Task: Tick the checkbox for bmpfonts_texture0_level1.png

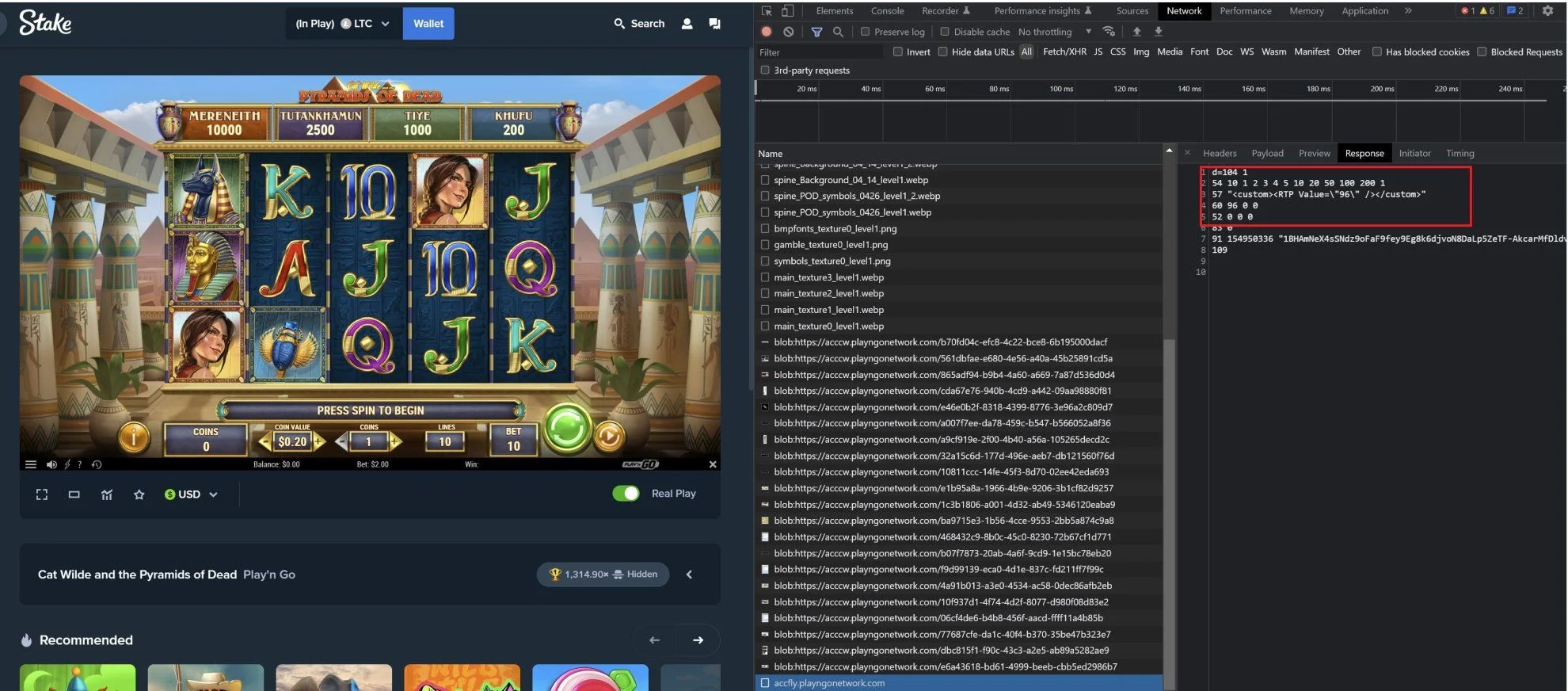Action: [765, 228]
